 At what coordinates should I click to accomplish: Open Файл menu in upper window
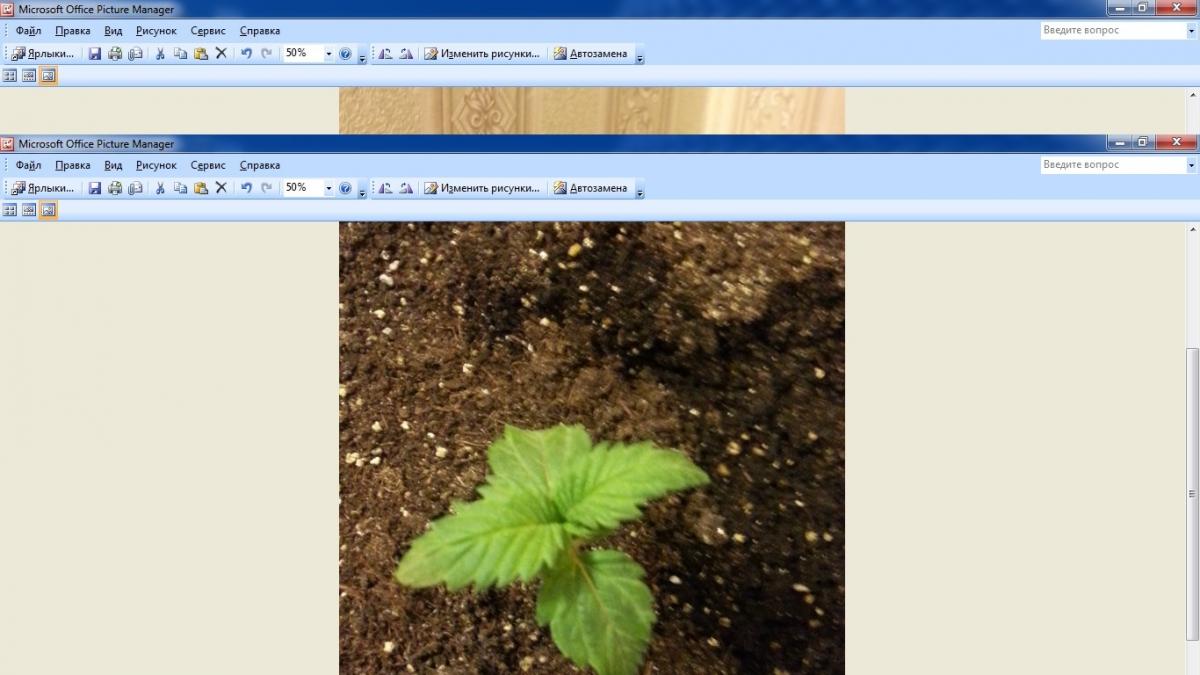(28, 31)
